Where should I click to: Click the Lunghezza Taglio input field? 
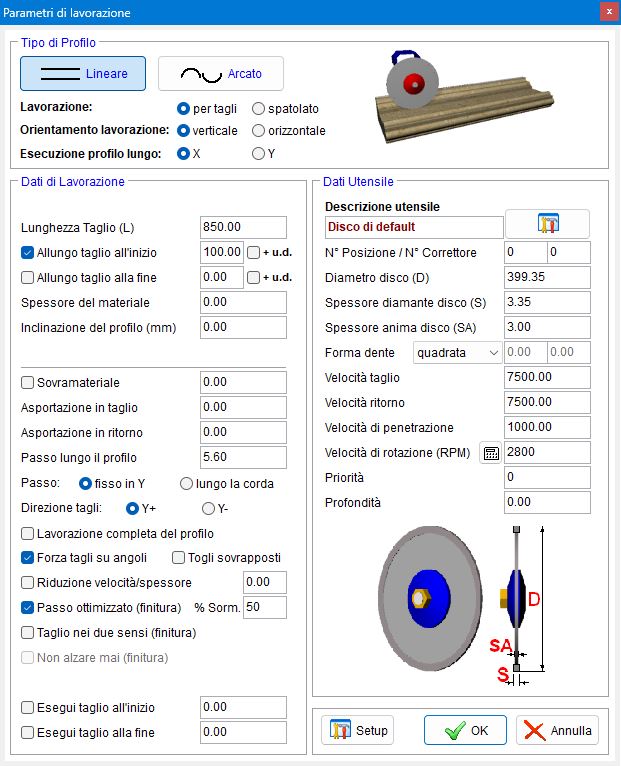243,227
